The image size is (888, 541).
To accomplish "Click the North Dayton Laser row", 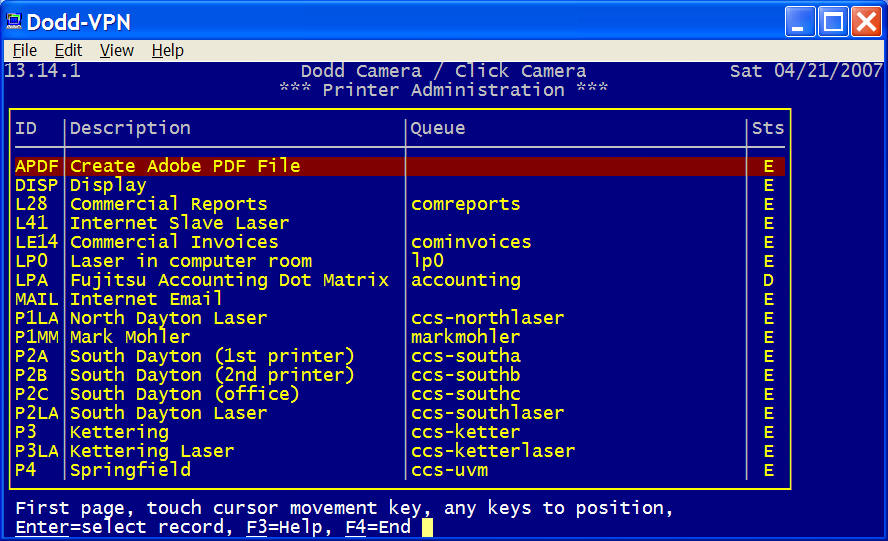I will [x=168, y=318].
